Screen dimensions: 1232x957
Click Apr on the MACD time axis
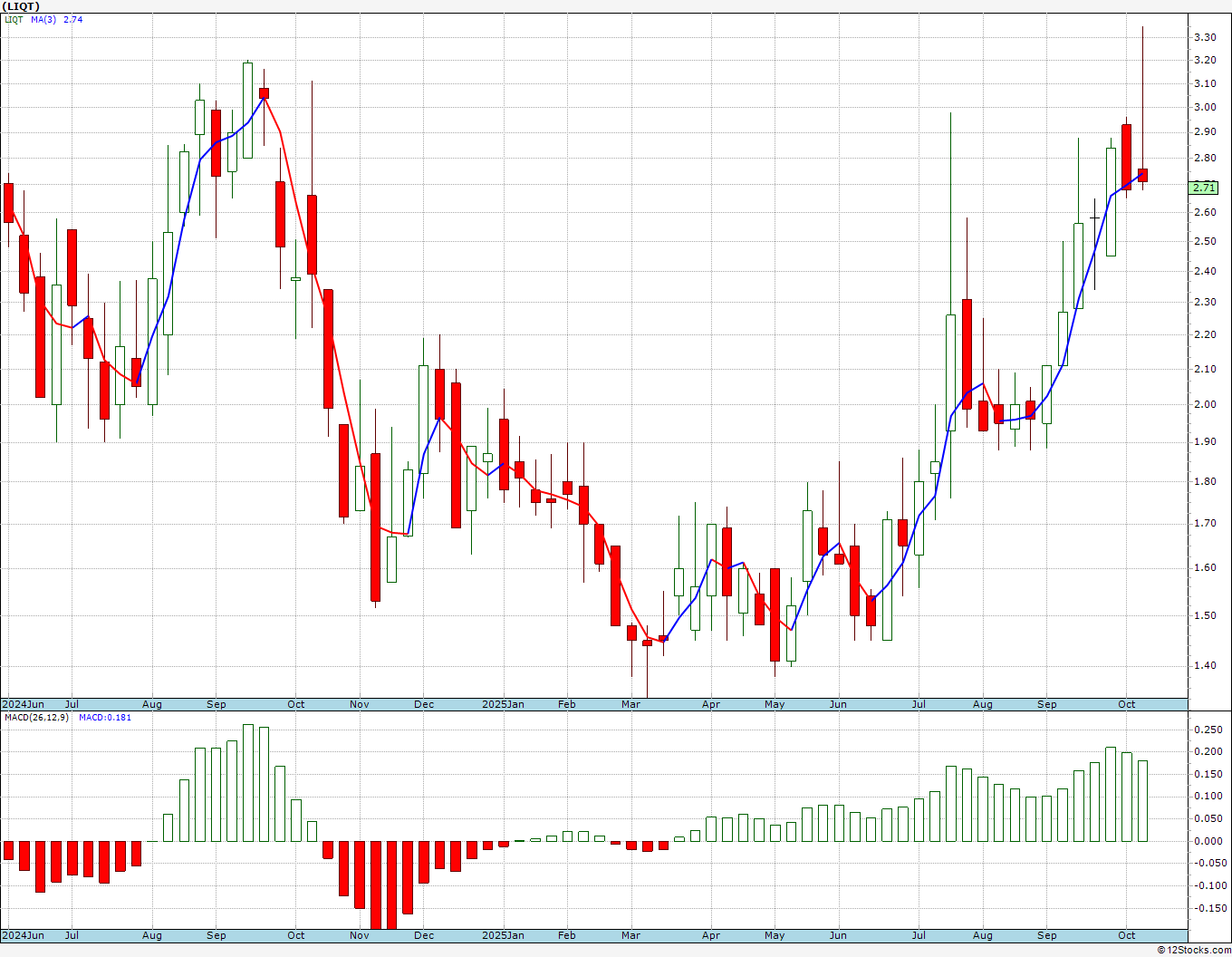tap(711, 935)
